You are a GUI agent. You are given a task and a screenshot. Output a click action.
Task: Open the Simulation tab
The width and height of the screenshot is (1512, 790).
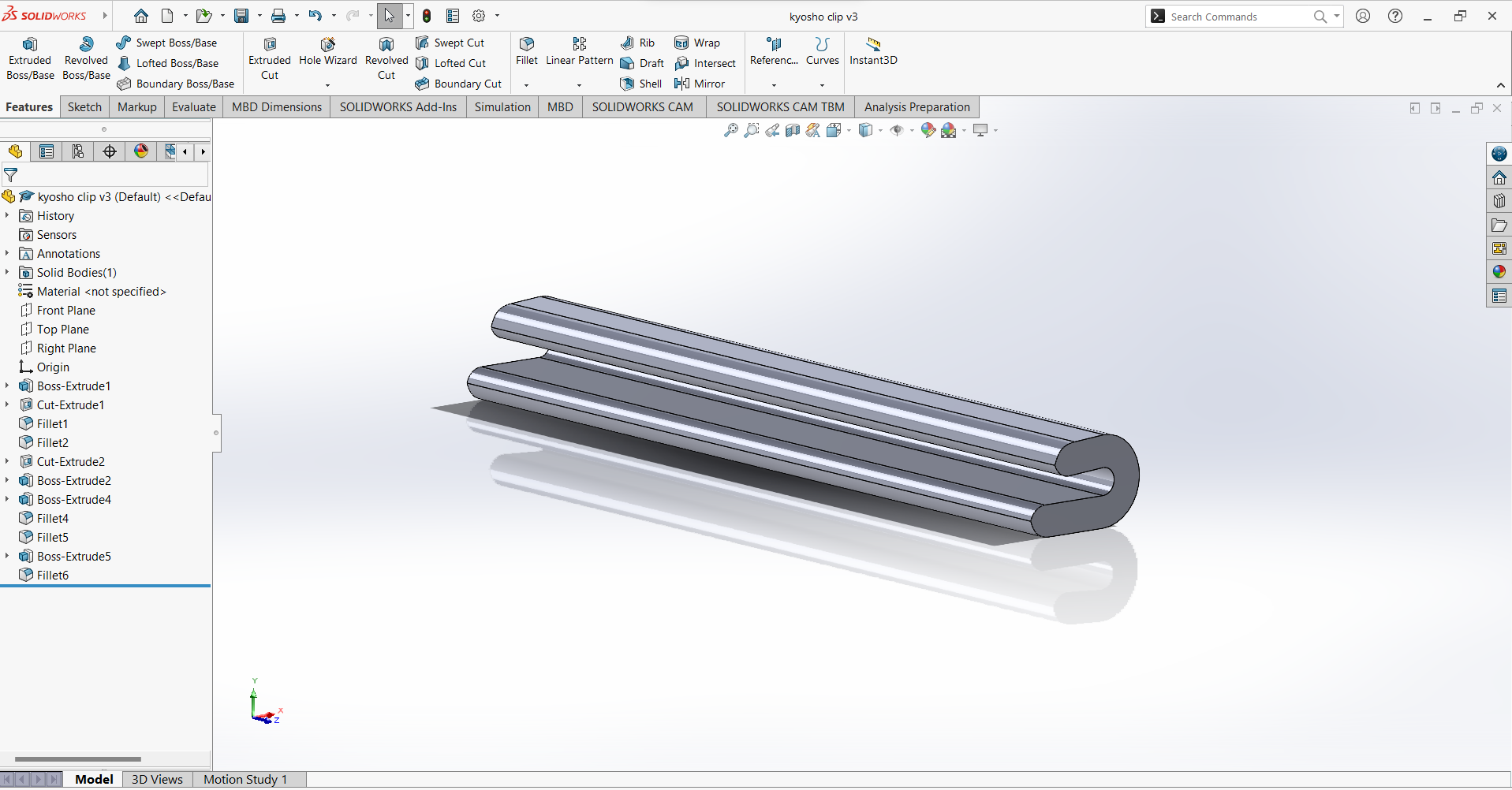[x=502, y=107]
